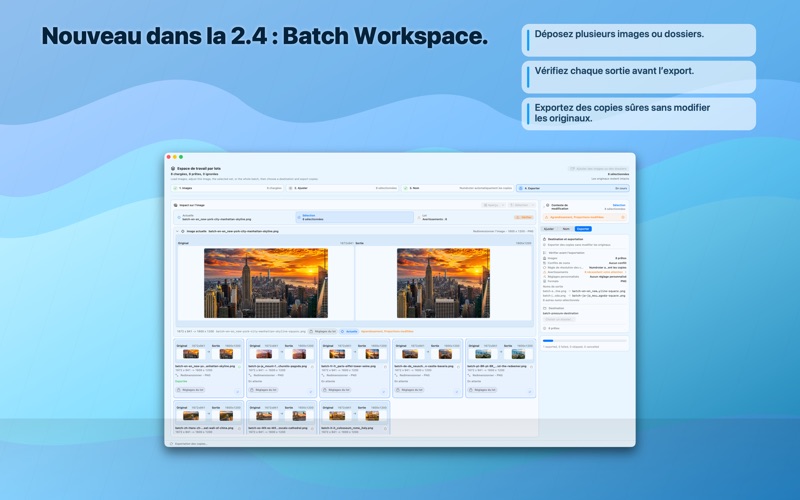The height and width of the screenshot is (500, 800).
Task: Click Réglages du lot on castle-bavaria card
Action: coord(409,390)
